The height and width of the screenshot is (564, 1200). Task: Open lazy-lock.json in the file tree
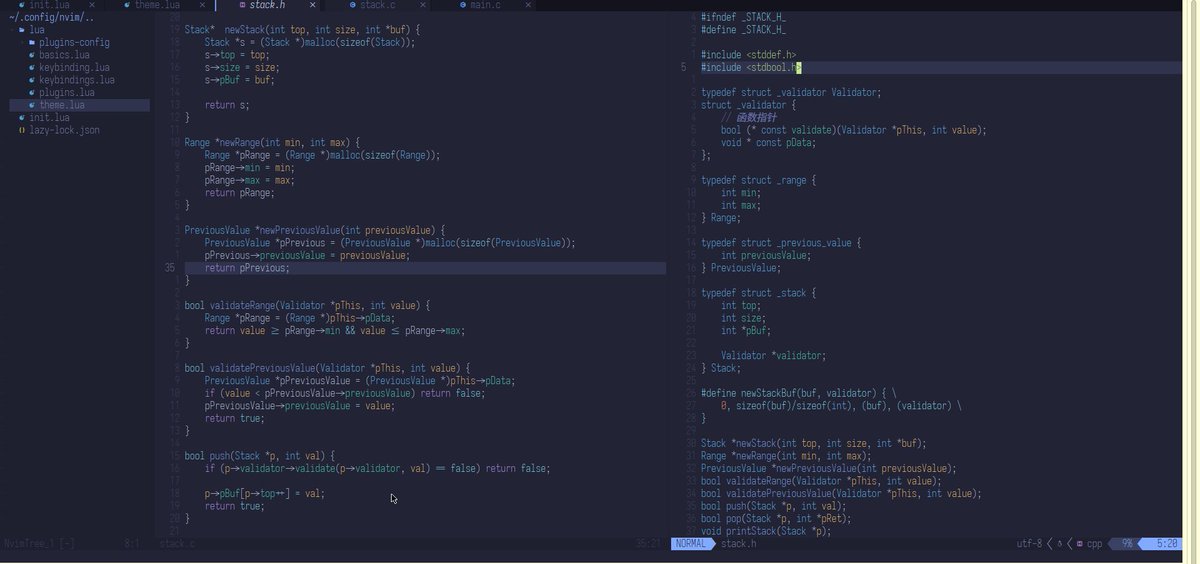[64, 130]
